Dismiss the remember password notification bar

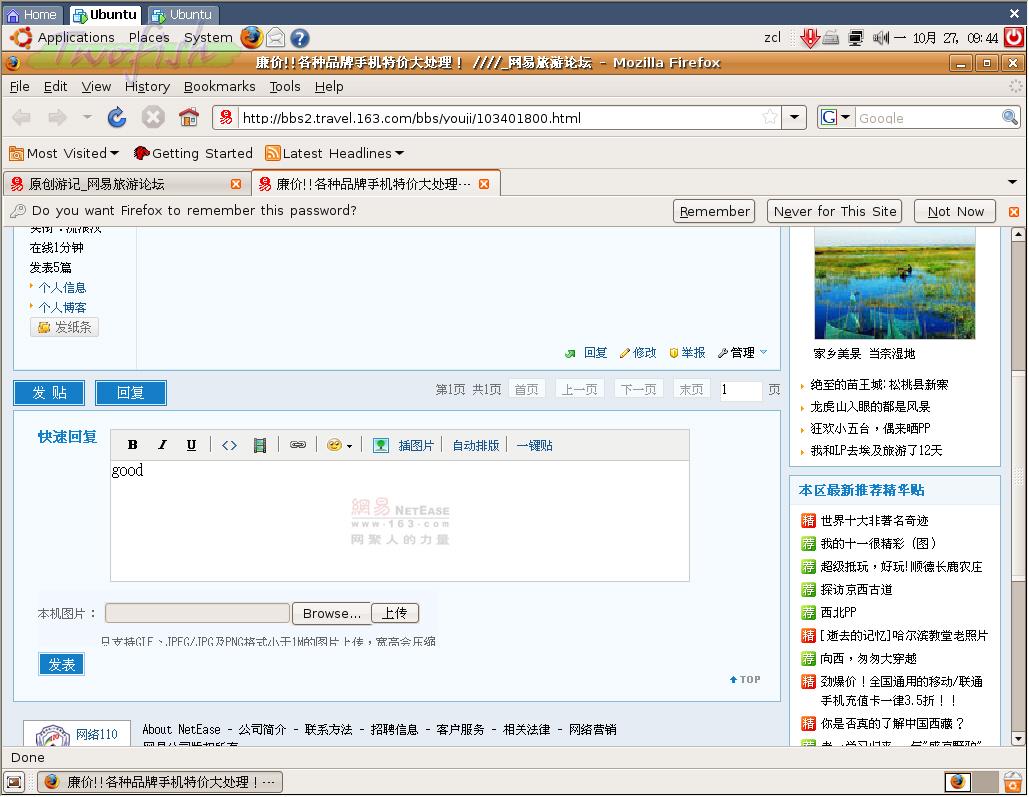pos(1014,211)
